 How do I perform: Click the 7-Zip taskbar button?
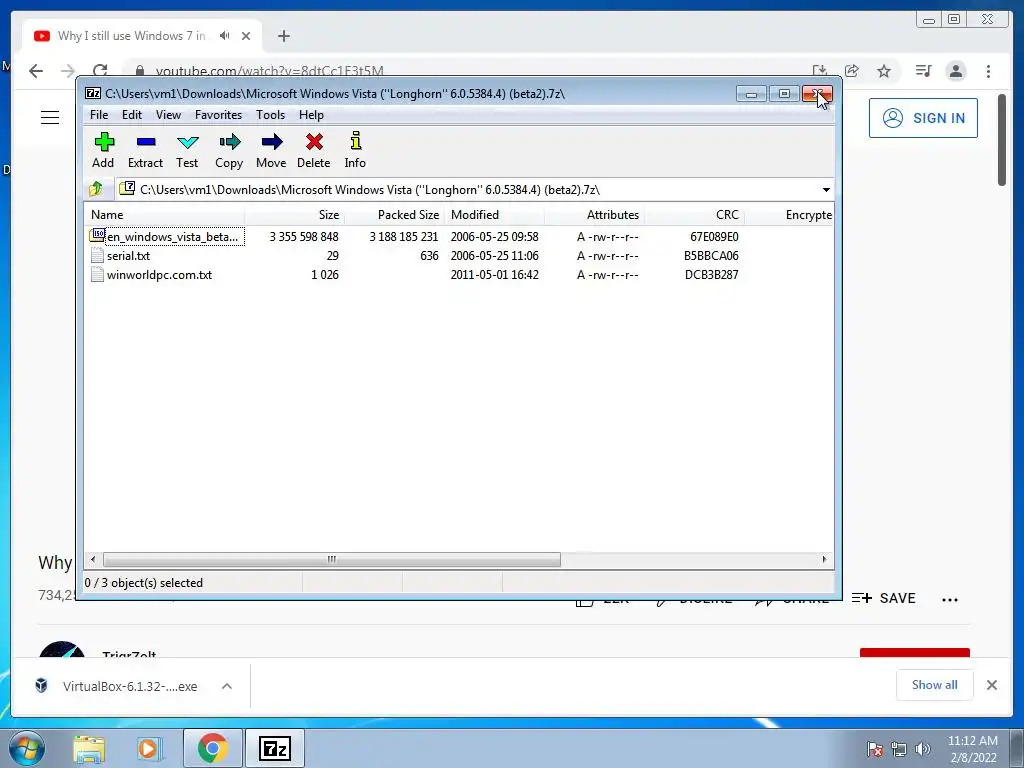pos(275,748)
